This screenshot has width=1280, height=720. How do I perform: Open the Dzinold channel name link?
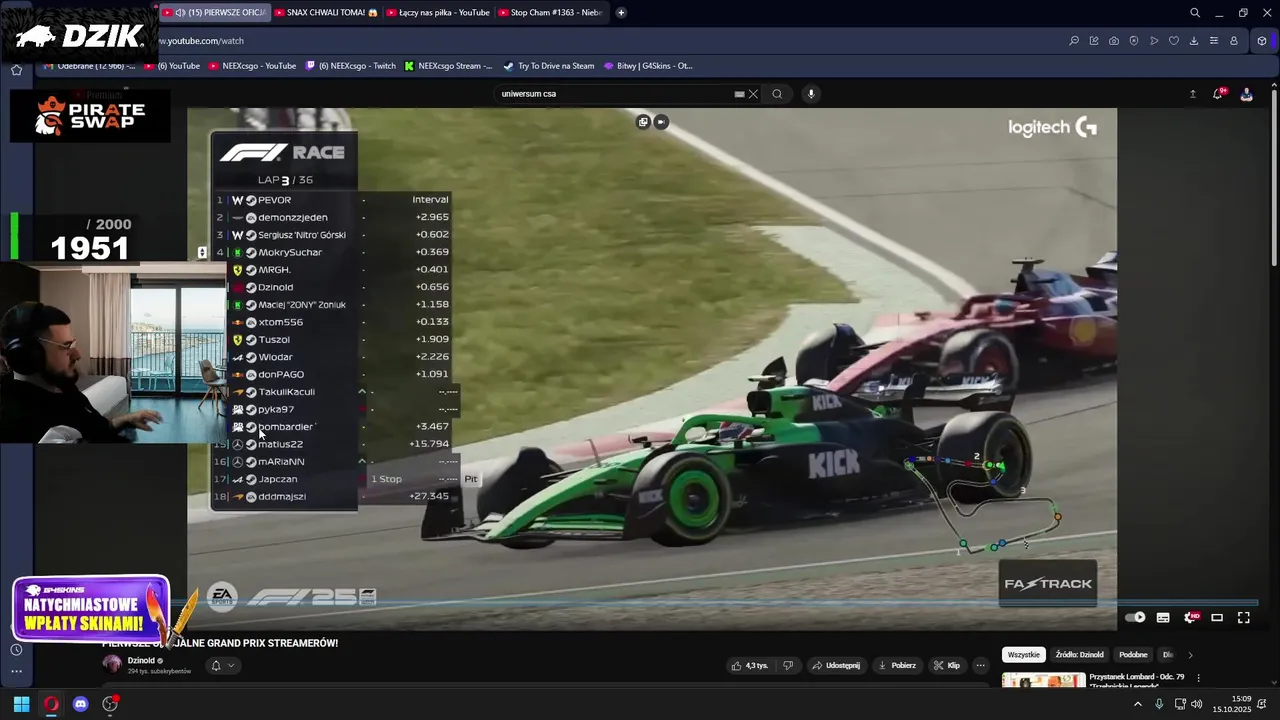point(141,660)
